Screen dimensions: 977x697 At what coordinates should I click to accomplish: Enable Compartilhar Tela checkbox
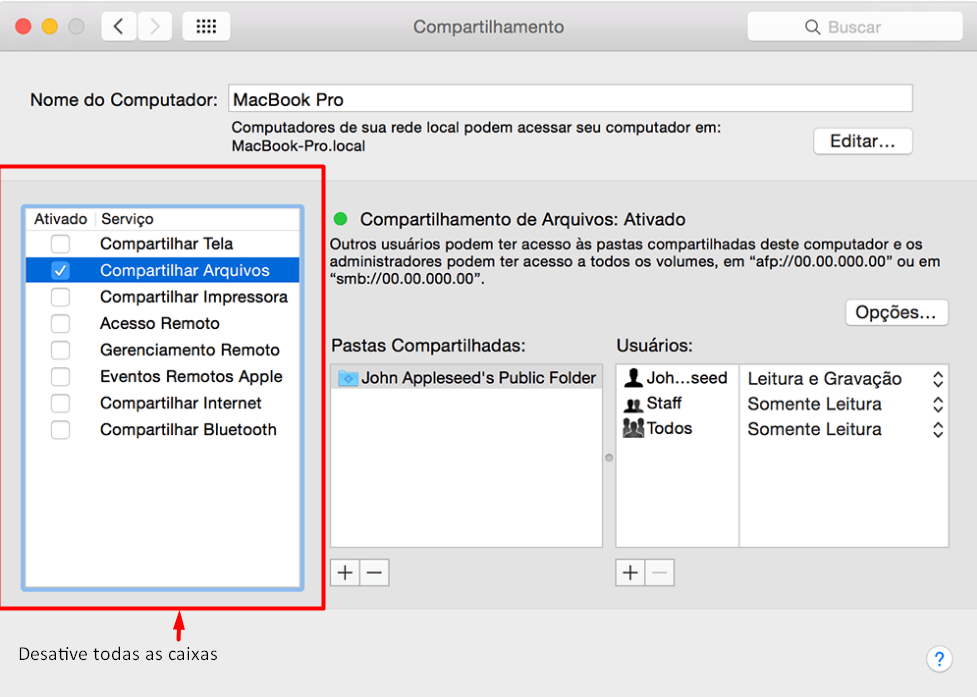click(60, 244)
